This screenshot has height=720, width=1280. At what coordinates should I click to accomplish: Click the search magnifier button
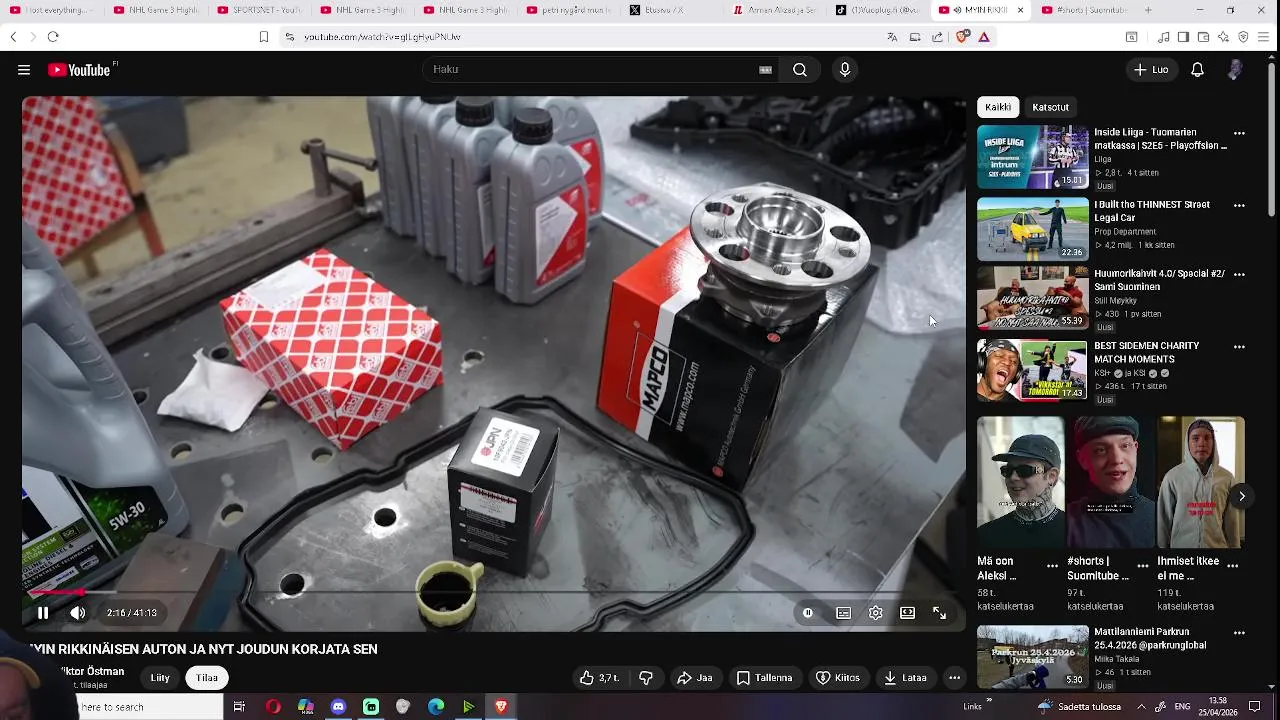[800, 70]
